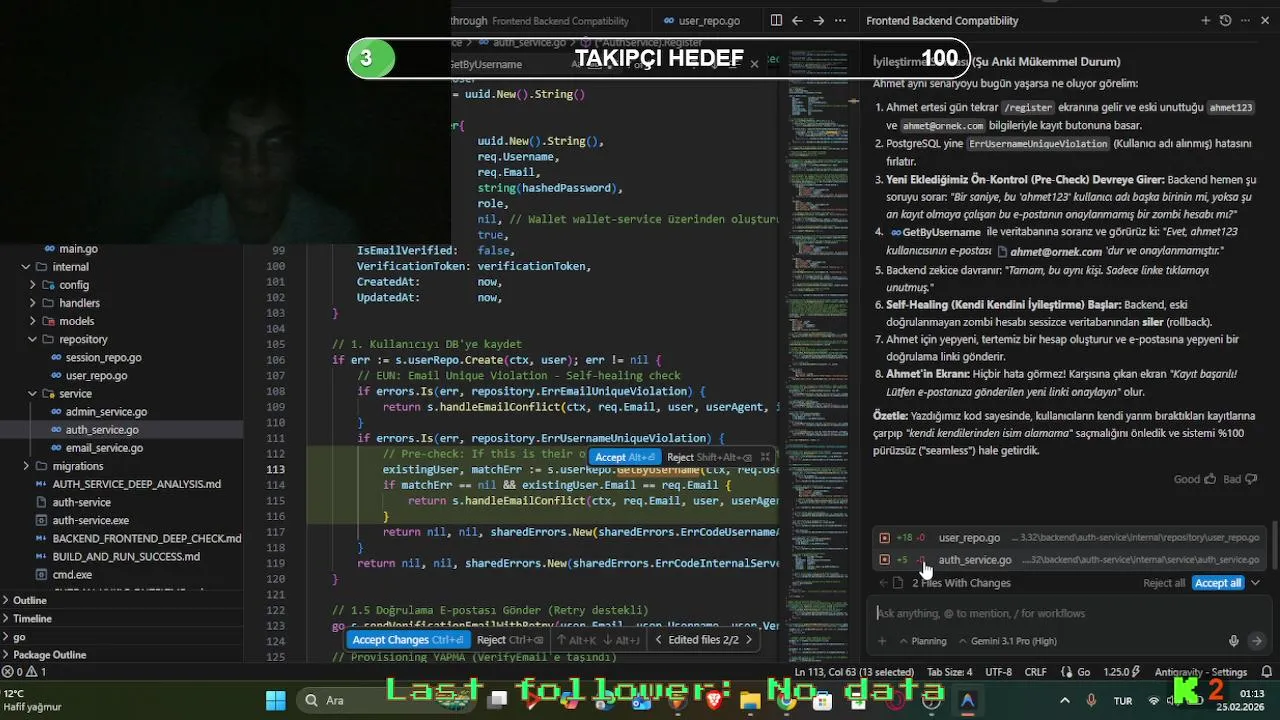The height and width of the screenshot is (720, 1280).
Task: Click the Accept Changes button
Action: (x=408, y=640)
